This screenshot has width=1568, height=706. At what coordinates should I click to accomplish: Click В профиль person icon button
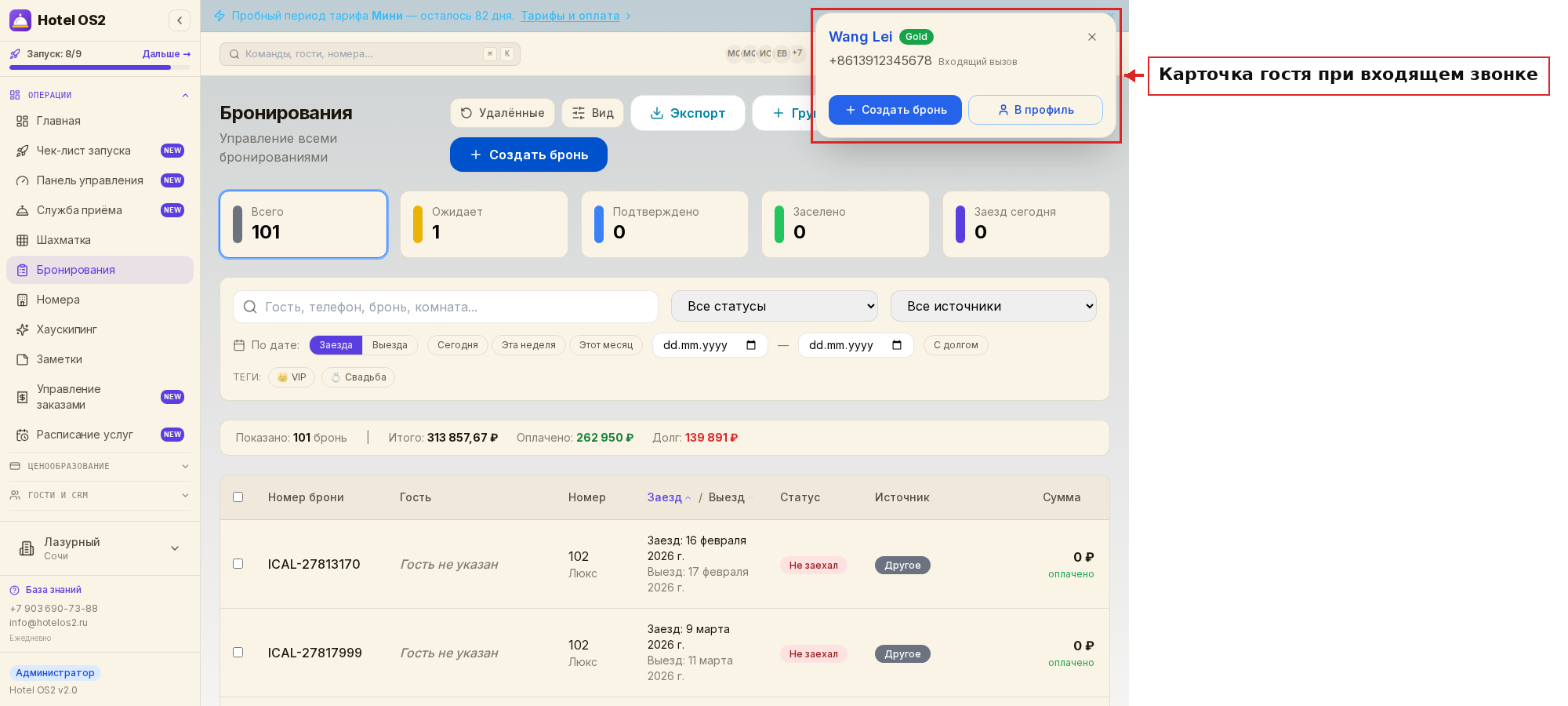(x=1036, y=110)
